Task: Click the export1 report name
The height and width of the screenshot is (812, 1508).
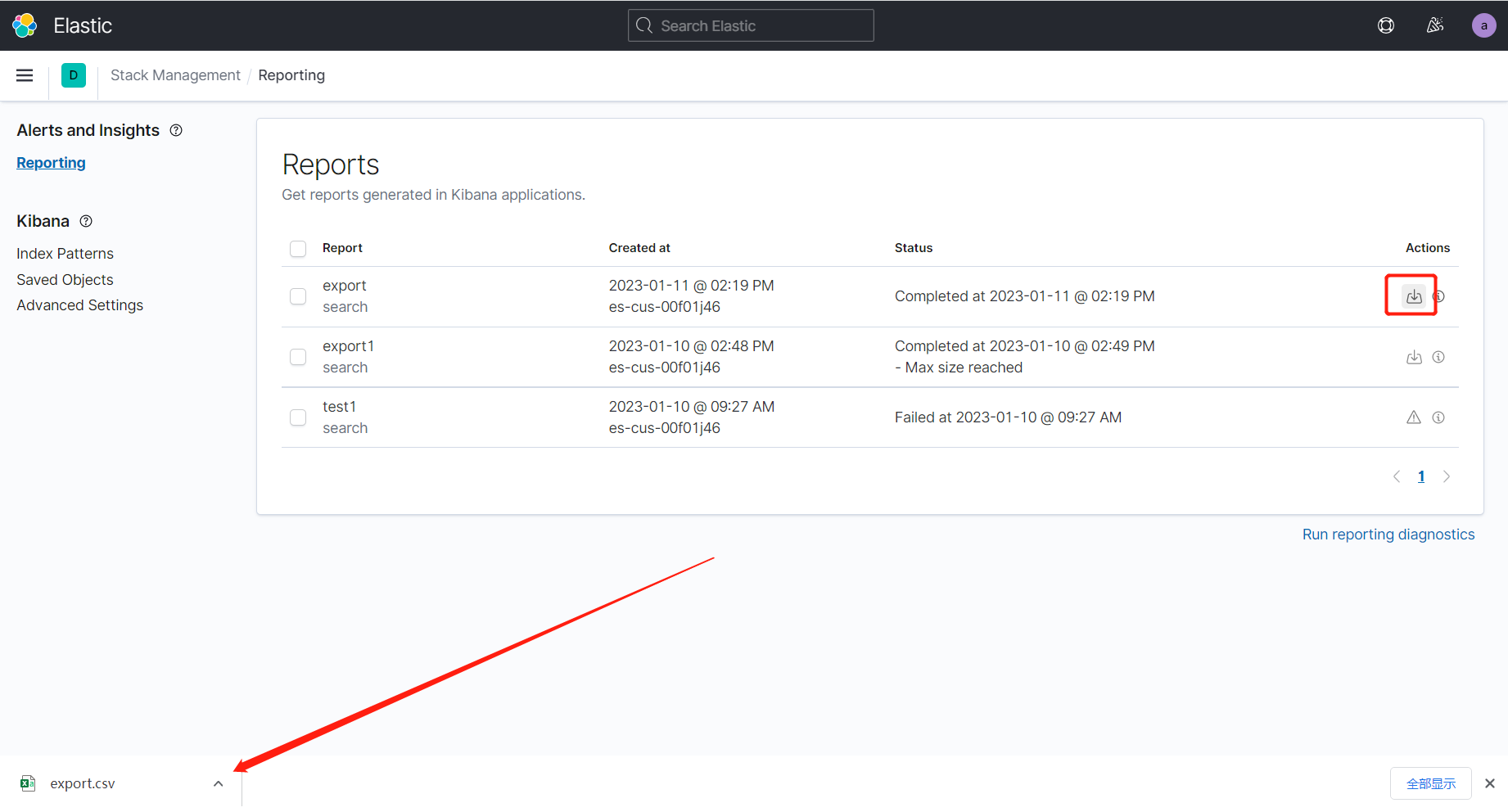Action: click(x=348, y=346)
